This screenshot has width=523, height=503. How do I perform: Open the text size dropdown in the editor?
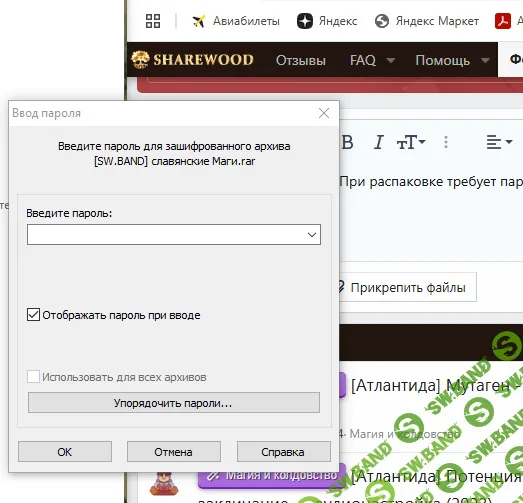tap(411, 142)
